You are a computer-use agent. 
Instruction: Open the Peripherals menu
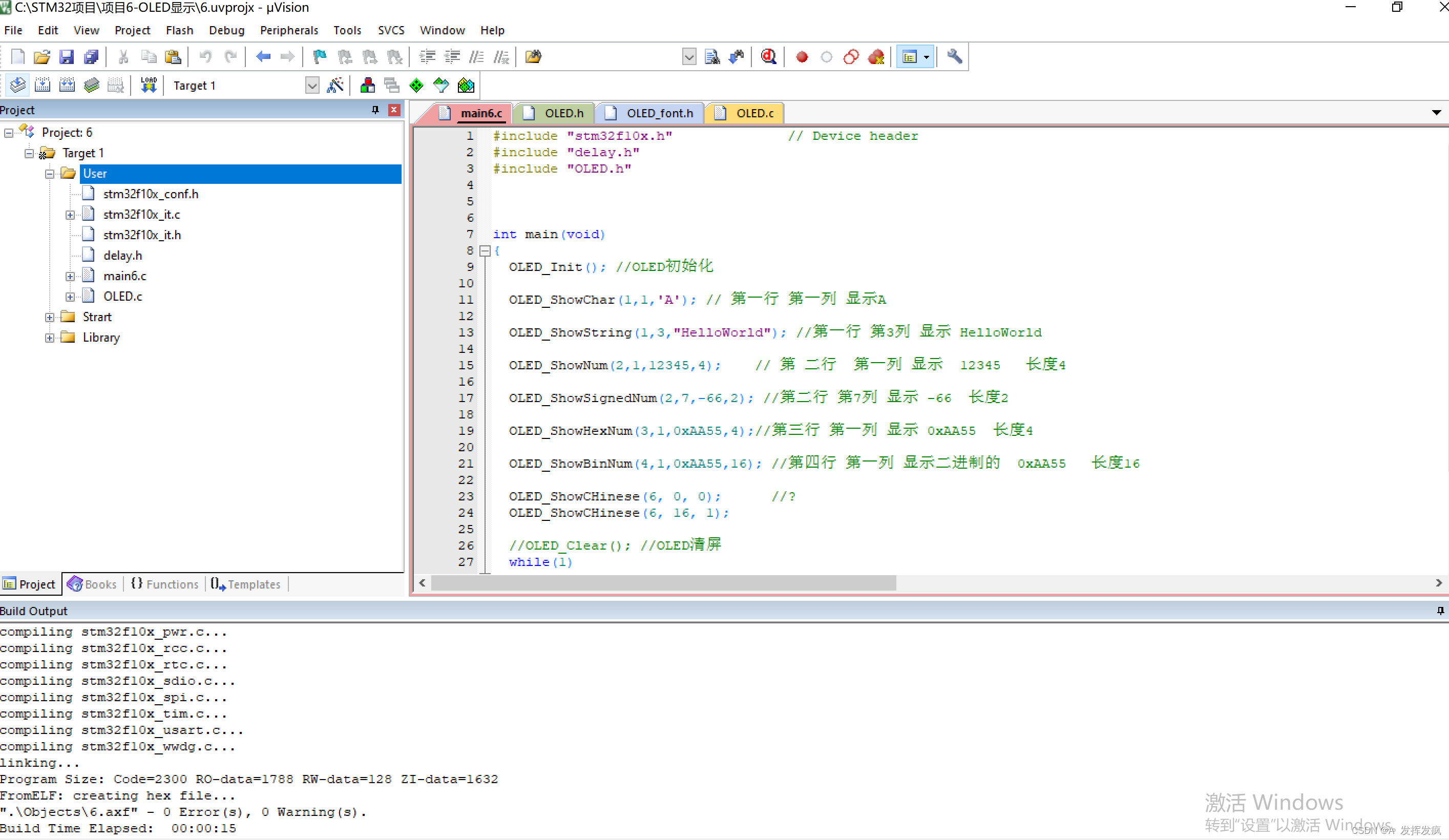pyautogui.click(x=289, y=30)
